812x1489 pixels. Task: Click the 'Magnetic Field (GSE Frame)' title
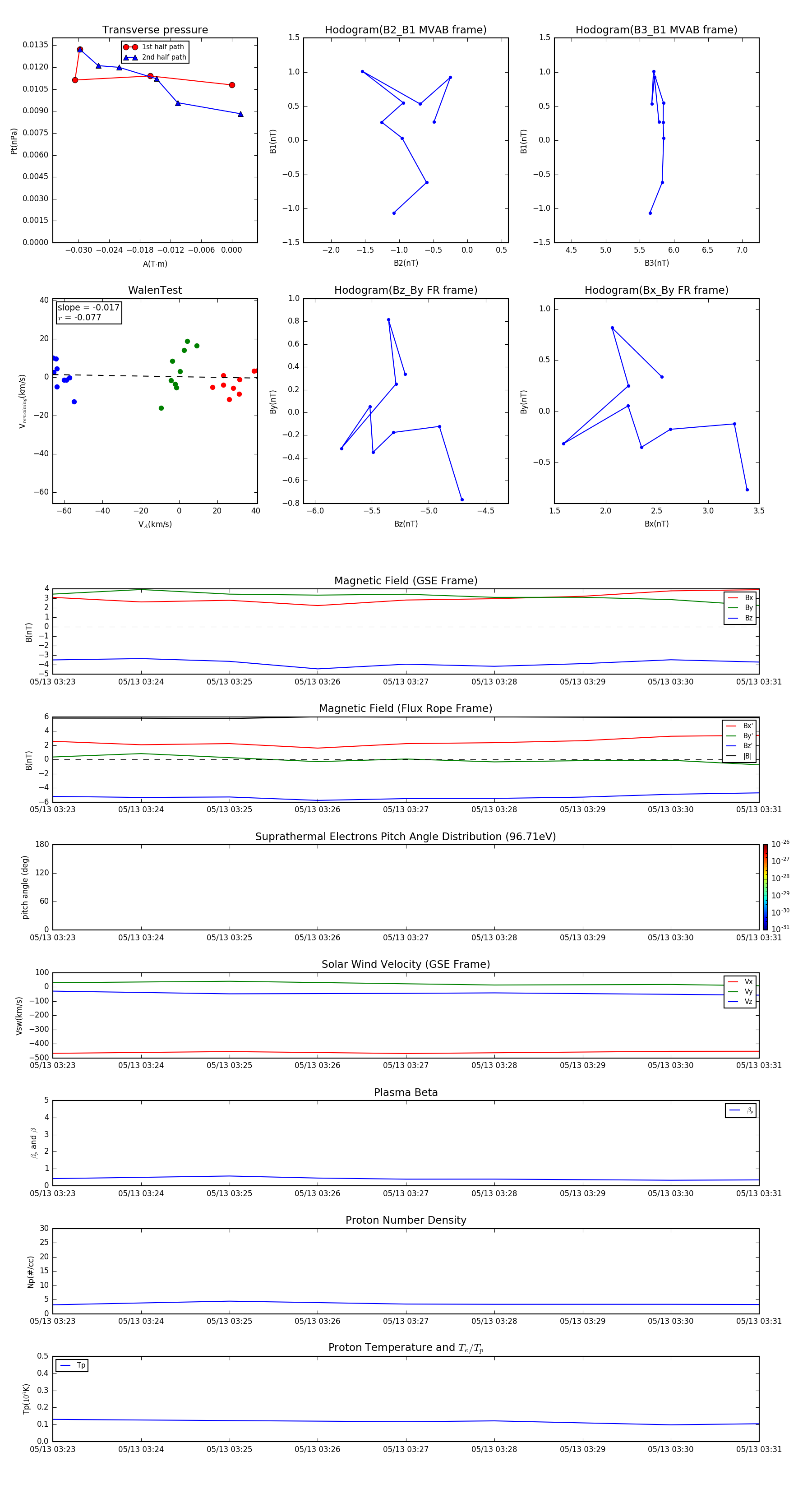tap(406, 581)
